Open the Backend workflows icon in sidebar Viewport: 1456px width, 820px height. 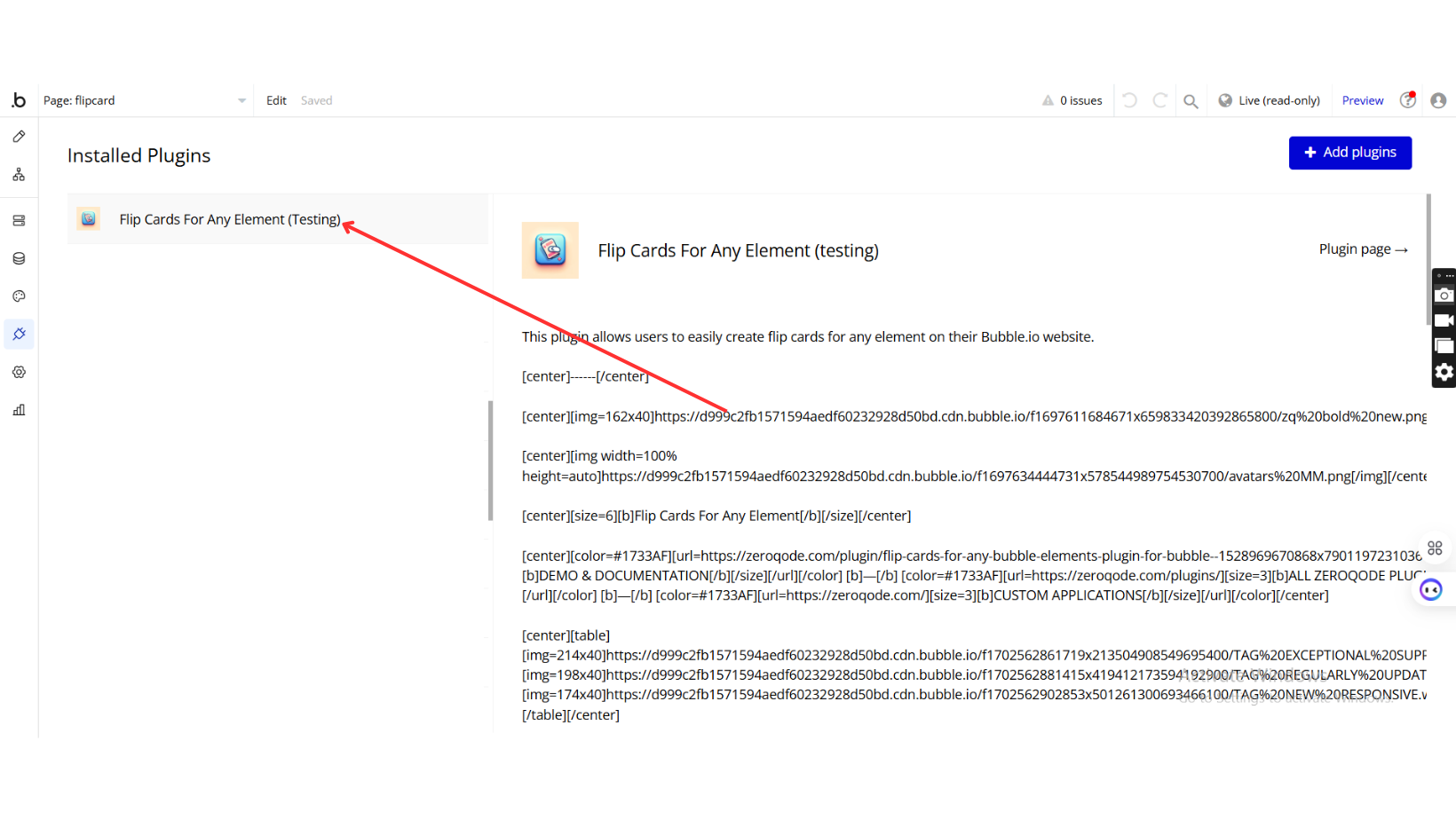click(19, 221)
